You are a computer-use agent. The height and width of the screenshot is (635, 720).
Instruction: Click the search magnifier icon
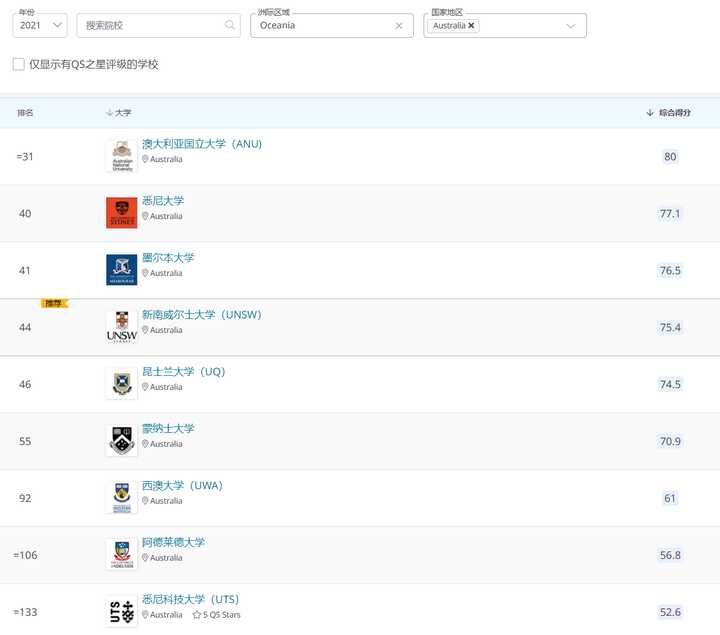coord(230,25)
